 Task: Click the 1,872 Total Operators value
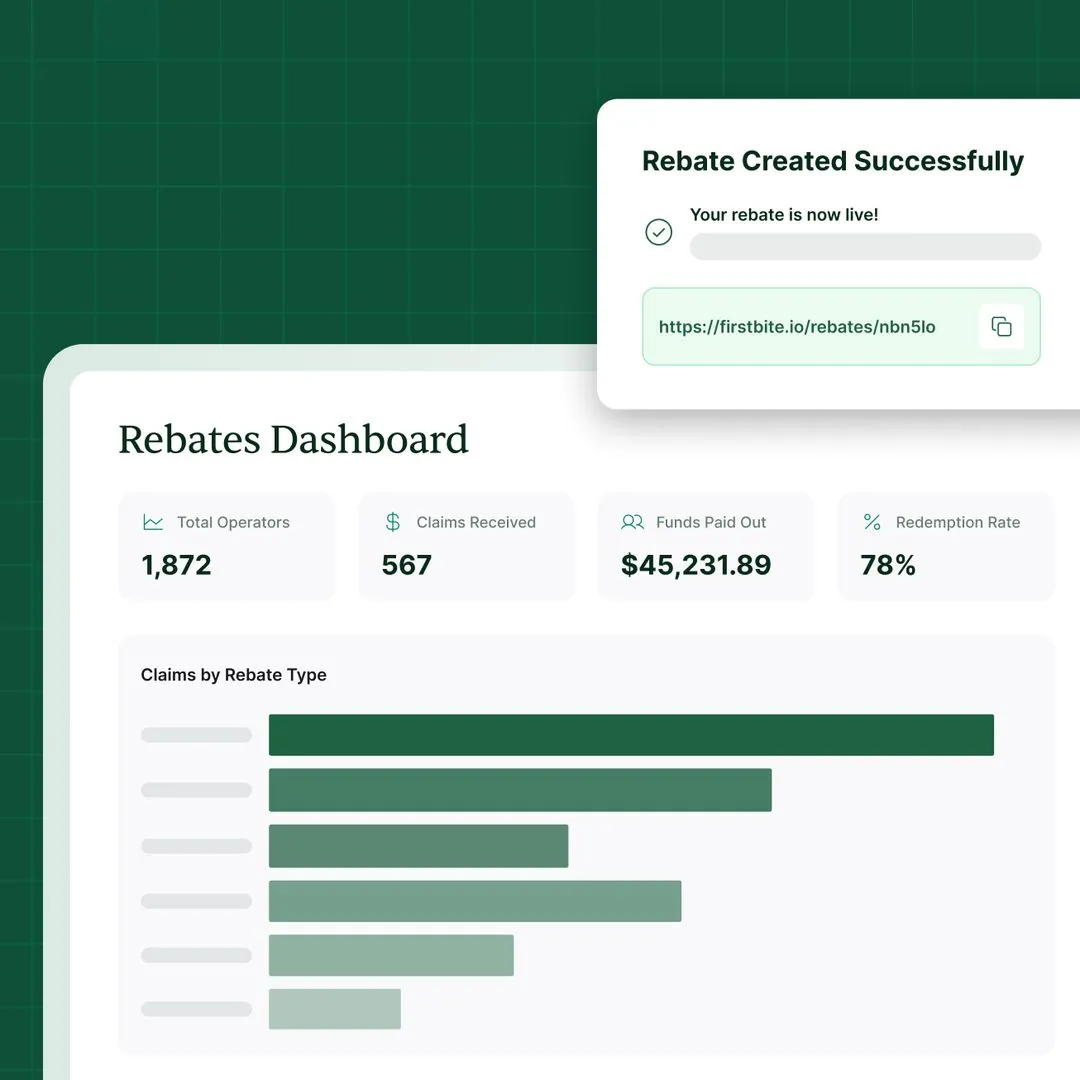pyautogui.click(x=176, y=565)
